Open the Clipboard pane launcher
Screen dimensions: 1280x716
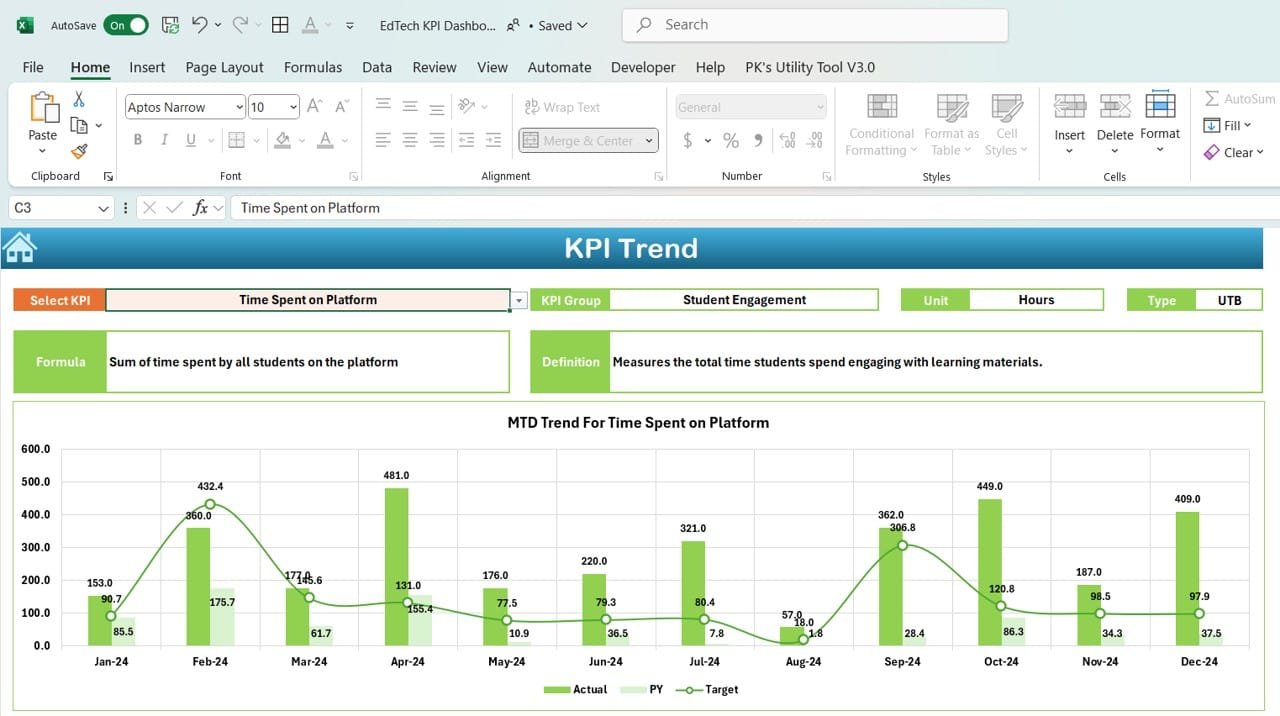pos(108,176)
